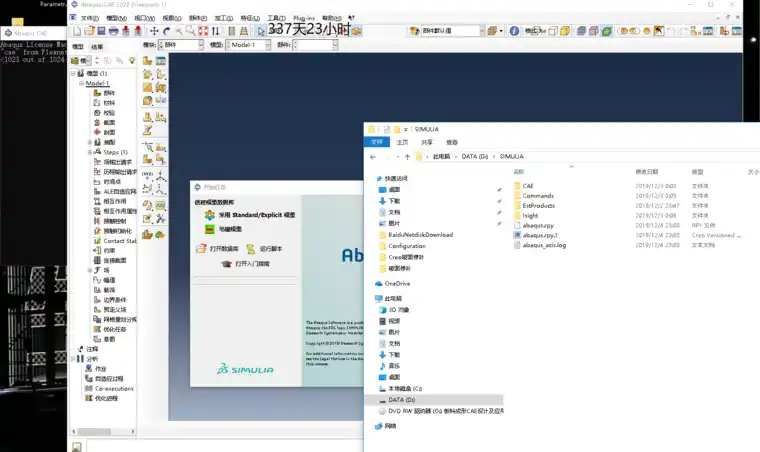Click the selection arrow cursor tool in toolbar
This screenshot has height=452, width=760.
pos(261,31)
